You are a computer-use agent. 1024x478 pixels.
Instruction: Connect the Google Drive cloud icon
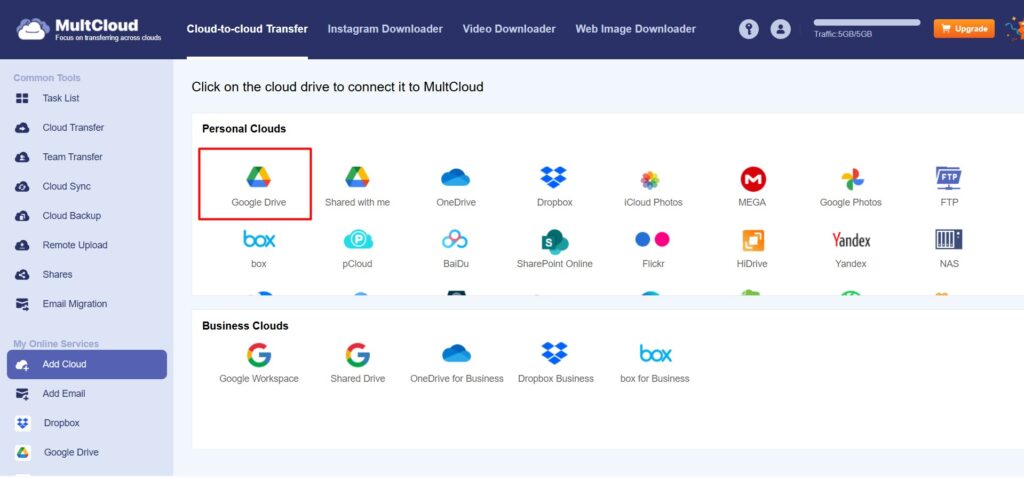(x=258, y=179)
